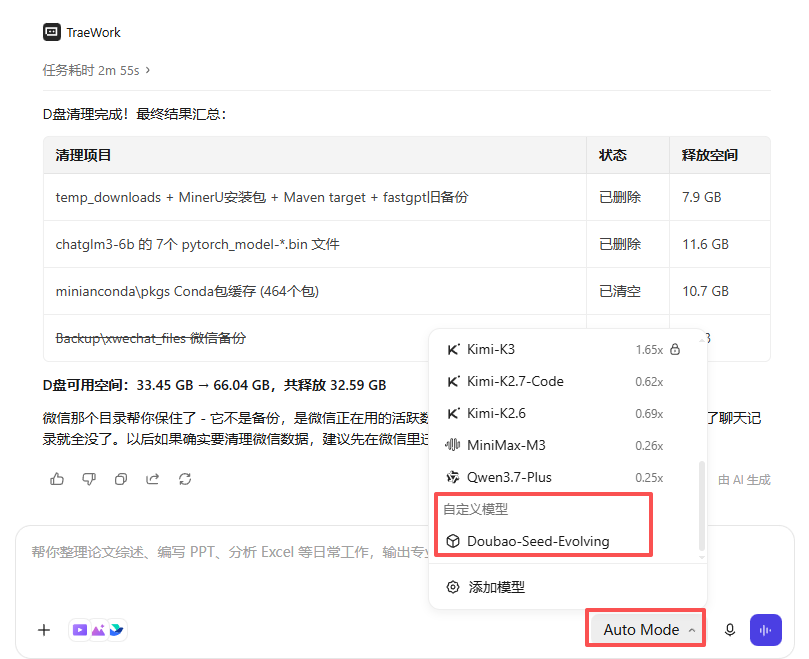Click the chatglm3-6b row description
The image size is (809, 659).
(197, 244)
